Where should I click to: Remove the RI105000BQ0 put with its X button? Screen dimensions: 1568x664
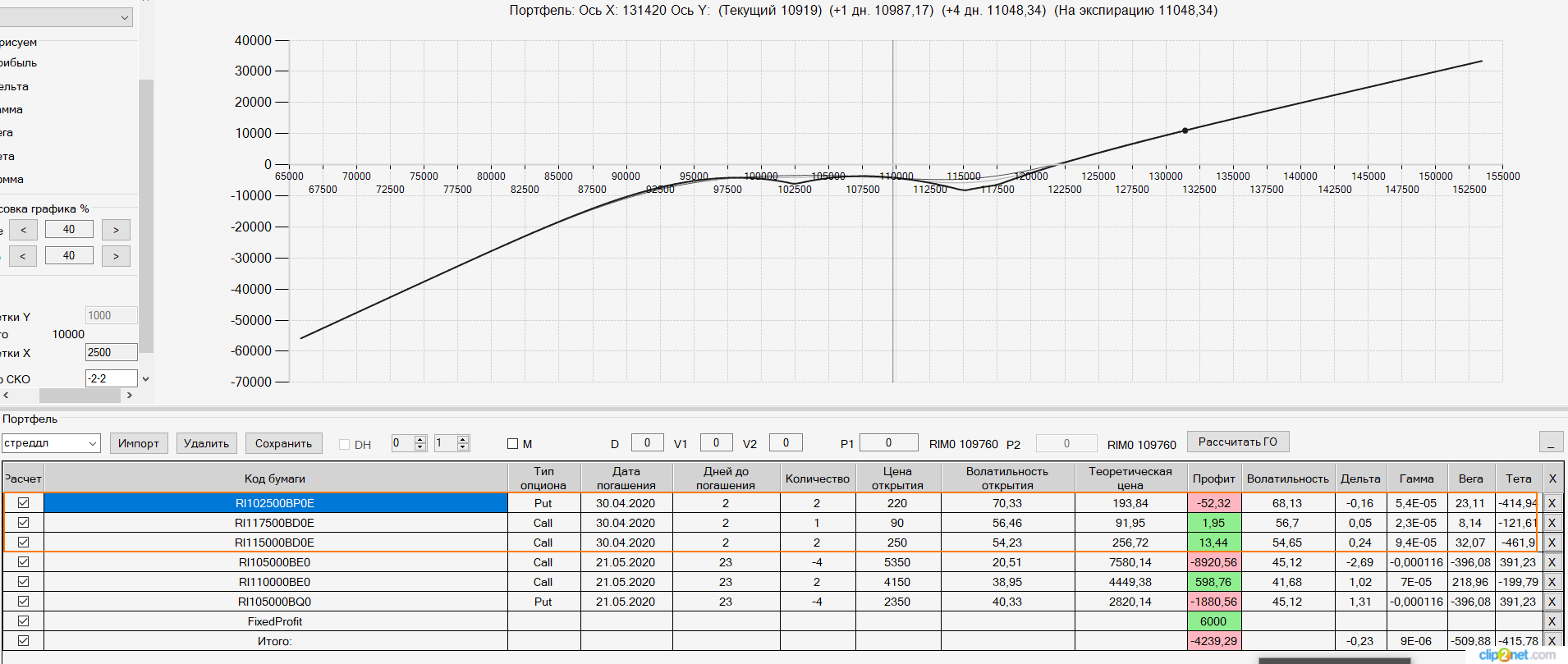coord(1552,602)
